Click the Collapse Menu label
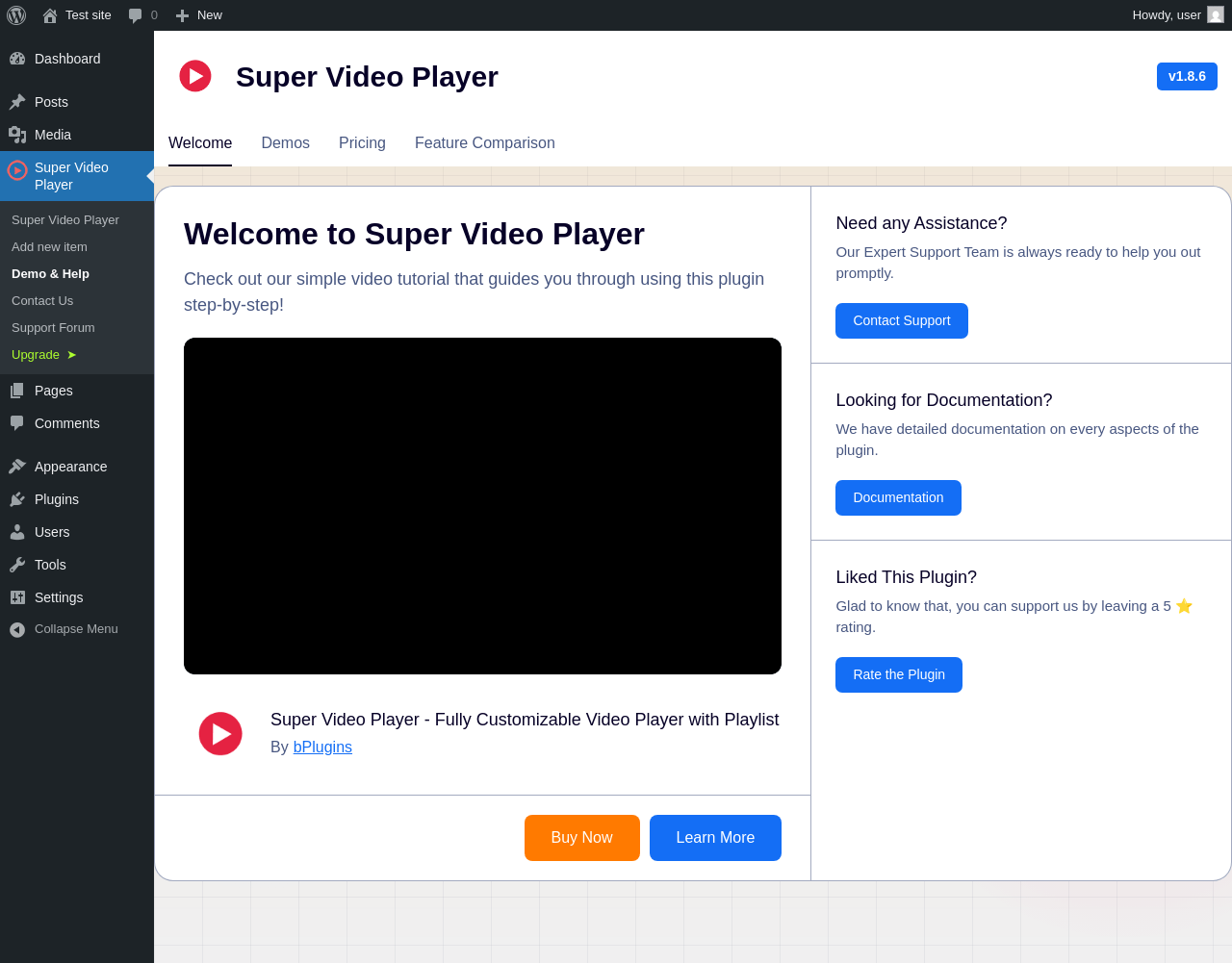Image resolution: width=1232 pixels, height=963 pixels. point(76,629)
